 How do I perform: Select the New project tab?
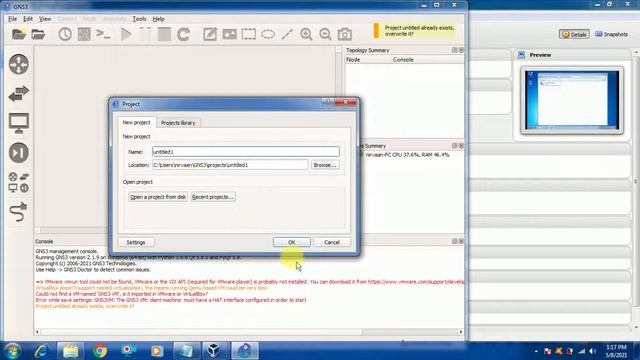pos(136,122)
